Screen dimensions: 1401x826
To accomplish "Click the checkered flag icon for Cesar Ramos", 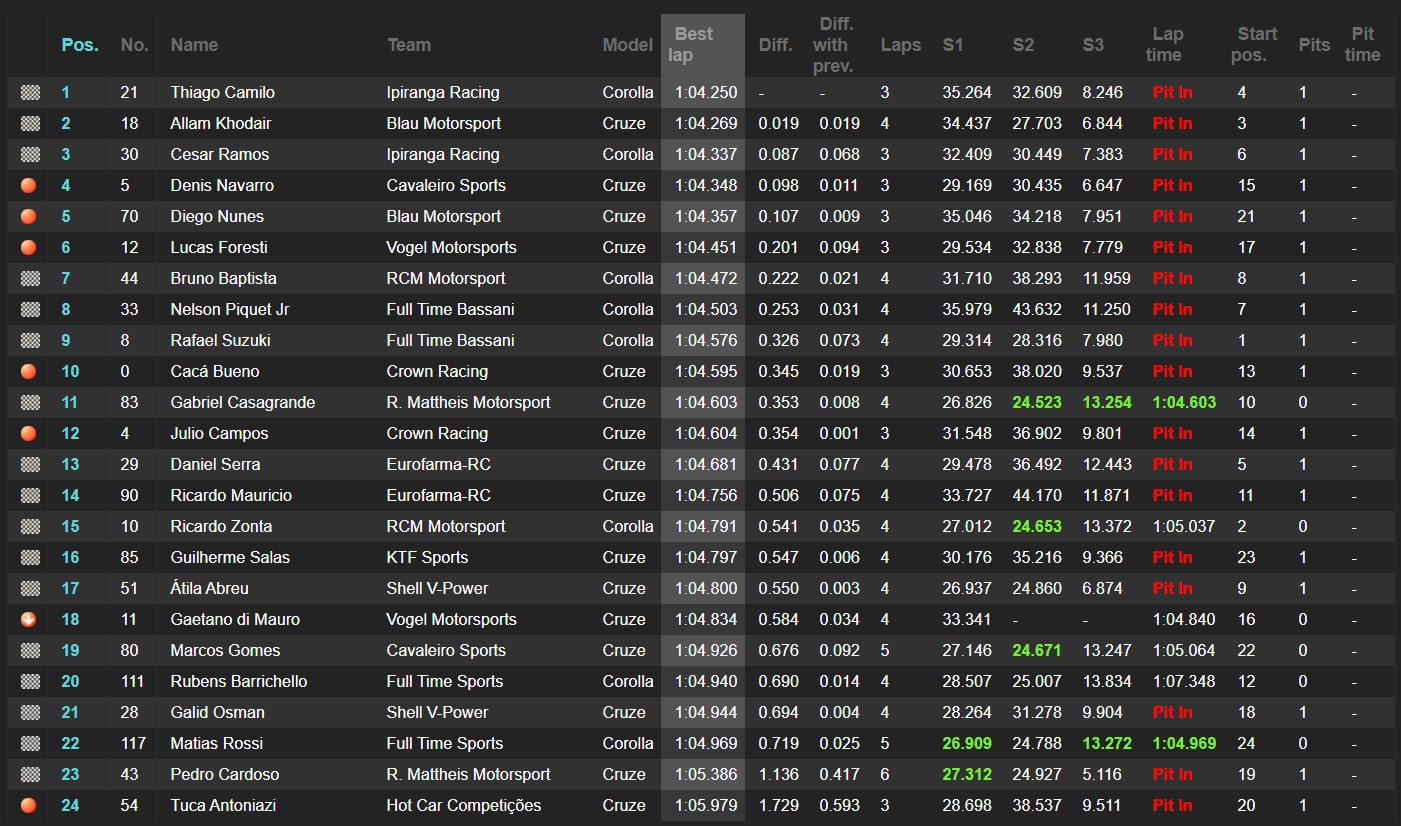I will 30,154.
